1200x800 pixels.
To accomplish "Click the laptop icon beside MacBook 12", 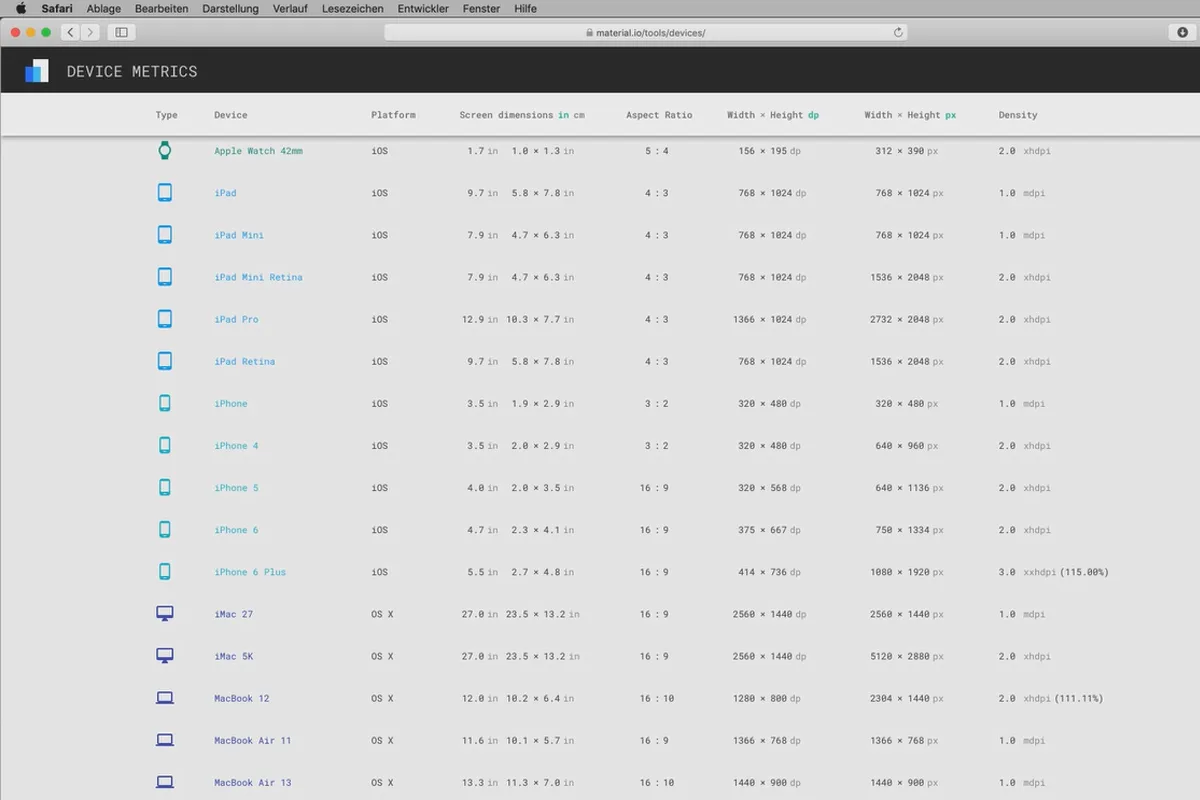I will [165, 698].
